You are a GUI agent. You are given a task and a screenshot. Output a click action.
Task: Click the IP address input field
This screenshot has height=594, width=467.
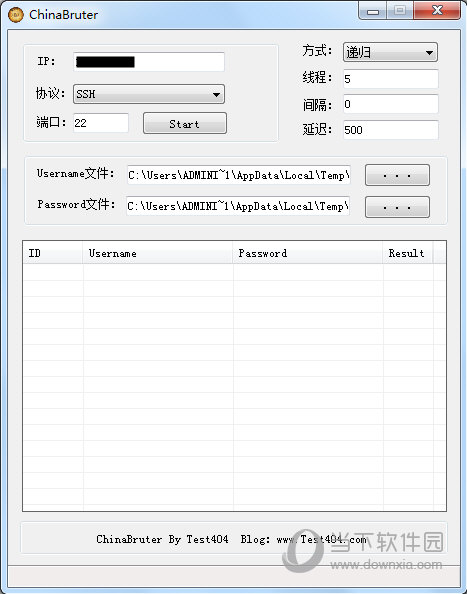149,62
